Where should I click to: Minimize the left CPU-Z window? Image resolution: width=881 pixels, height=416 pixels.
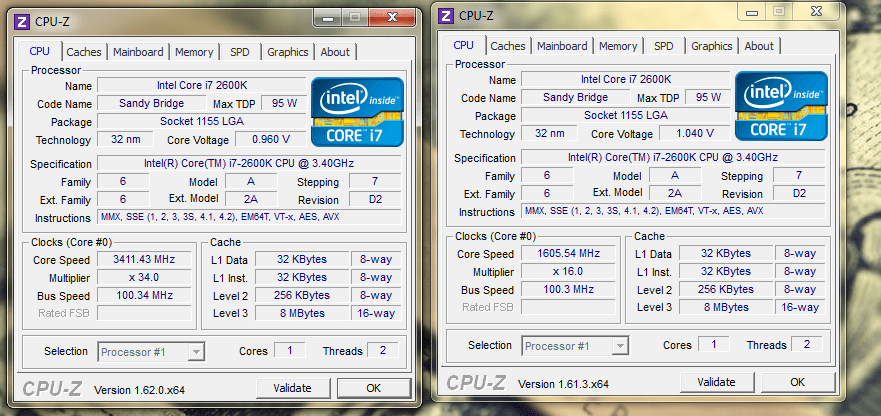coord(328,17)
